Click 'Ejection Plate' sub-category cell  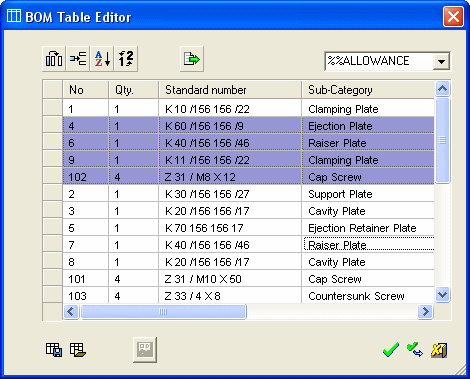point(368,126)
